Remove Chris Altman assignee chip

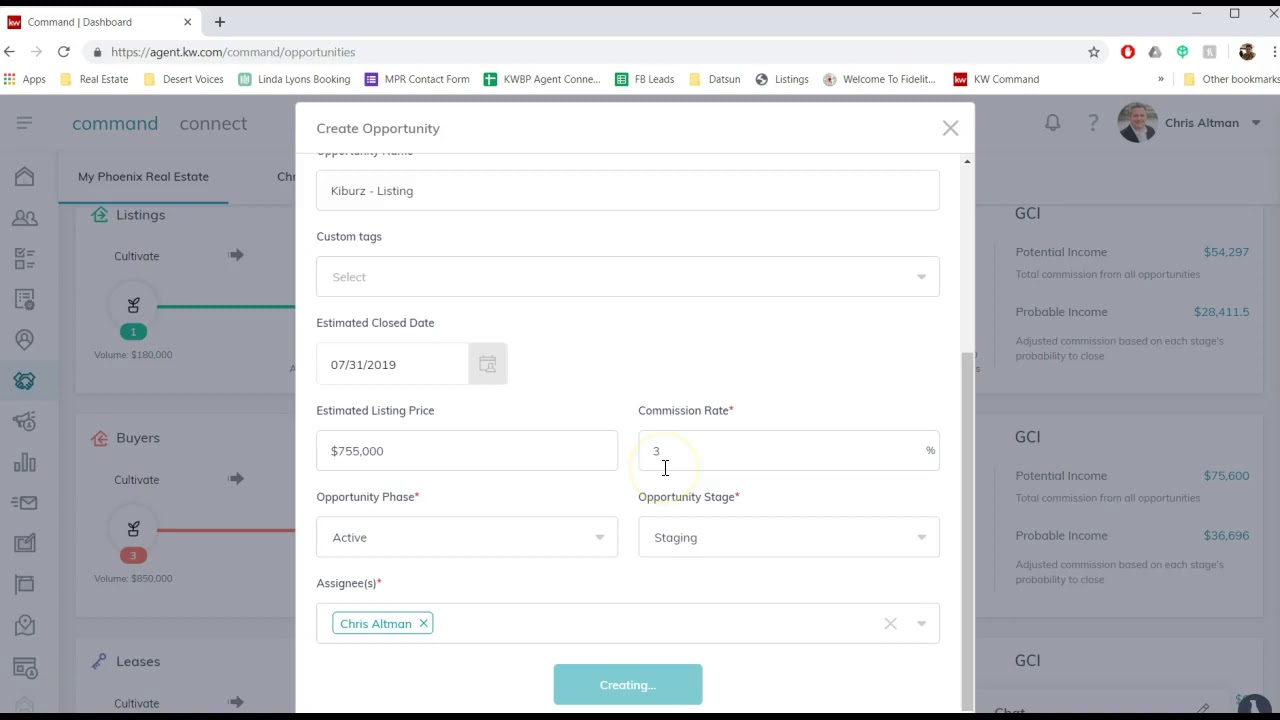pos(423,624)
